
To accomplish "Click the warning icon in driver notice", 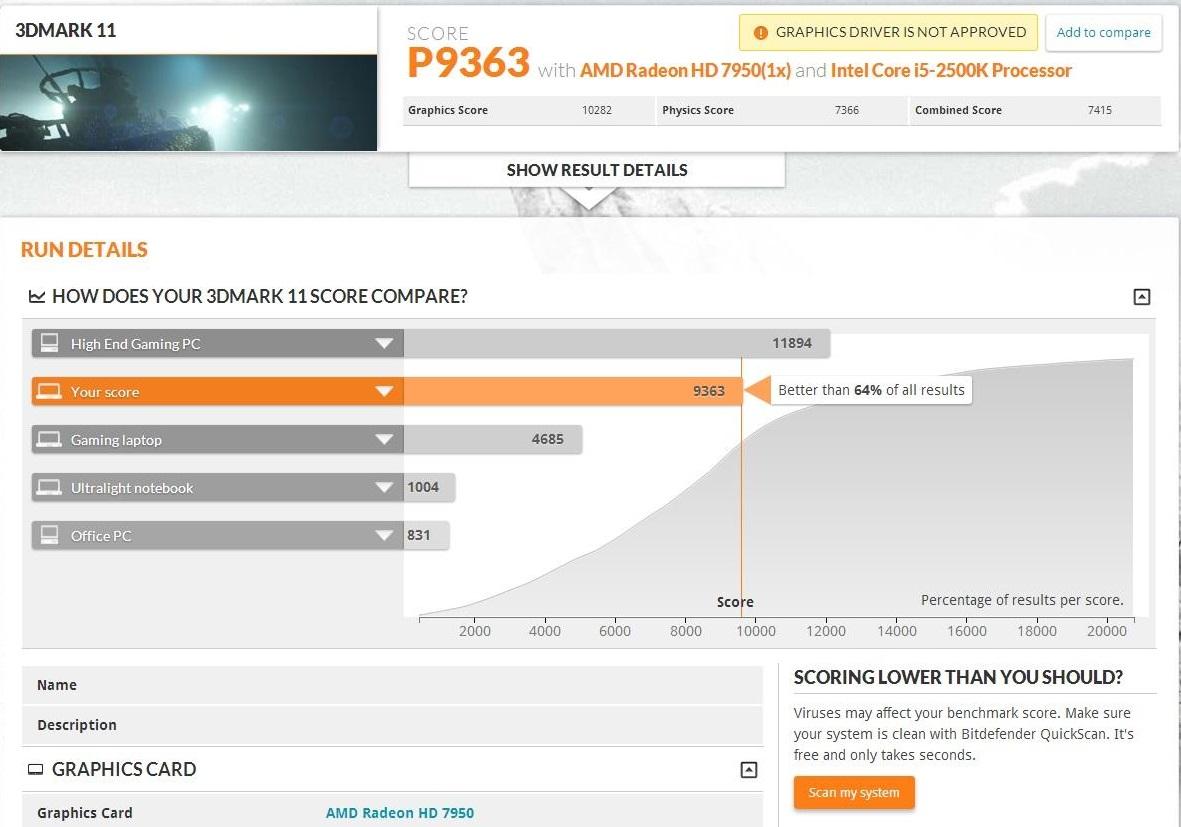I will [761, 32].
